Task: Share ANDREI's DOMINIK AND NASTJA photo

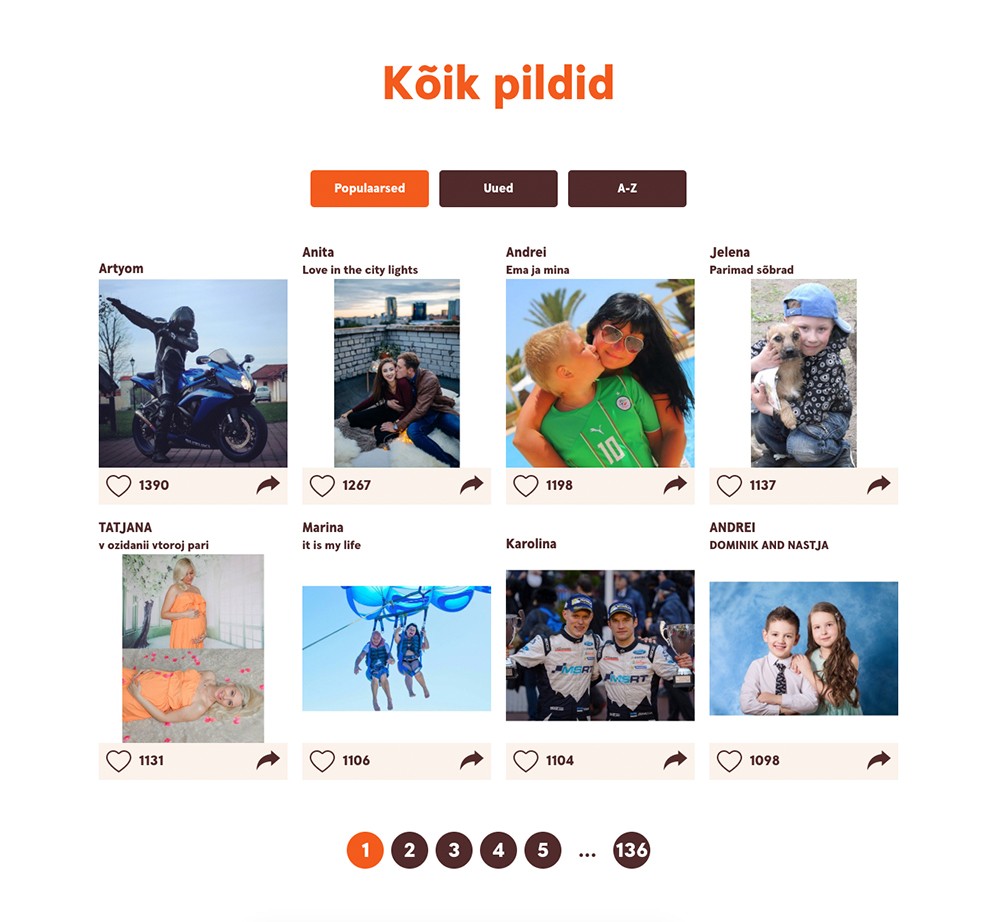Action: tap(878, 760)
